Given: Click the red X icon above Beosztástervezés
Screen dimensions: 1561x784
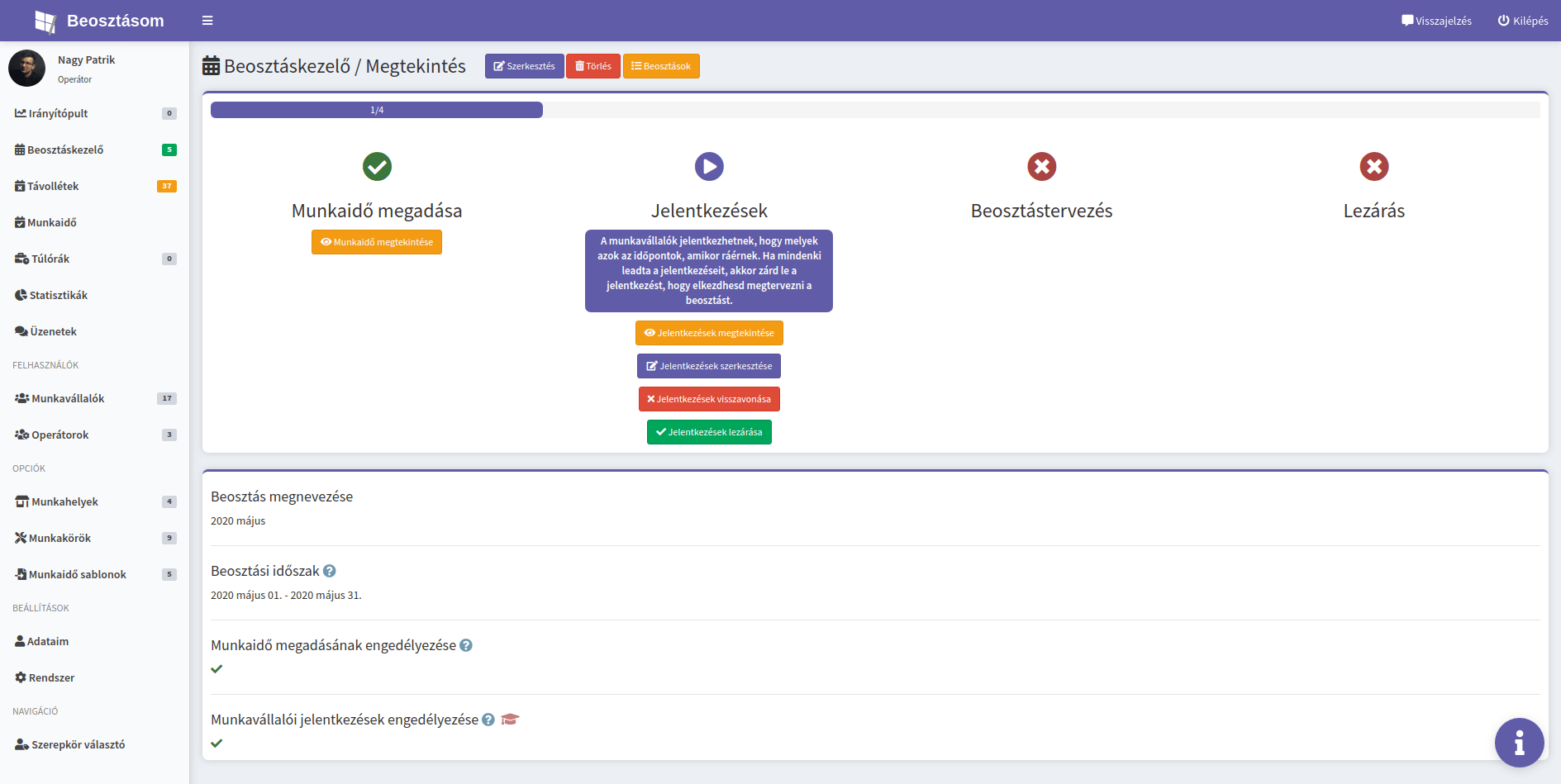Looking at the screenshot, I should (1041, 167).
